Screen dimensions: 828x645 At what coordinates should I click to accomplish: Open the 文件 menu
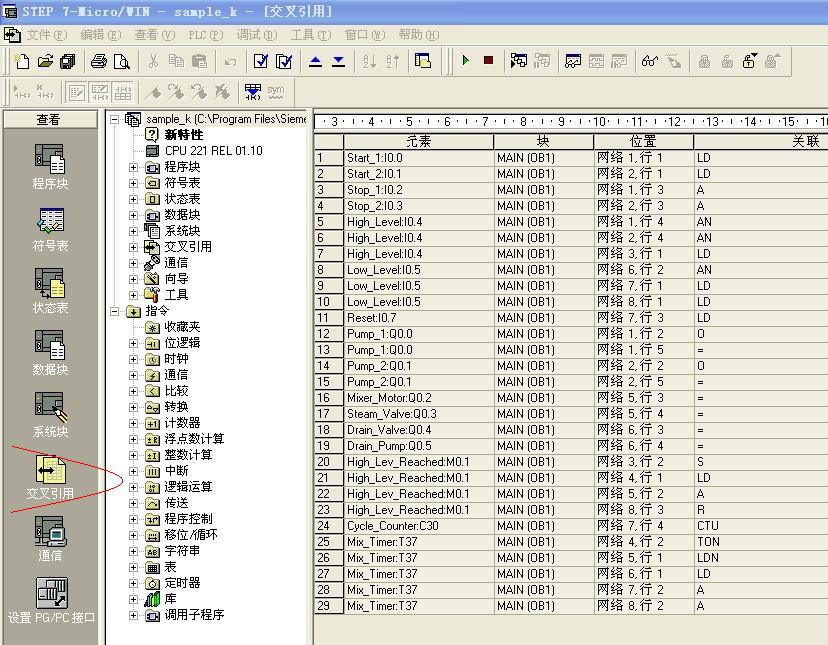point(46,34)
